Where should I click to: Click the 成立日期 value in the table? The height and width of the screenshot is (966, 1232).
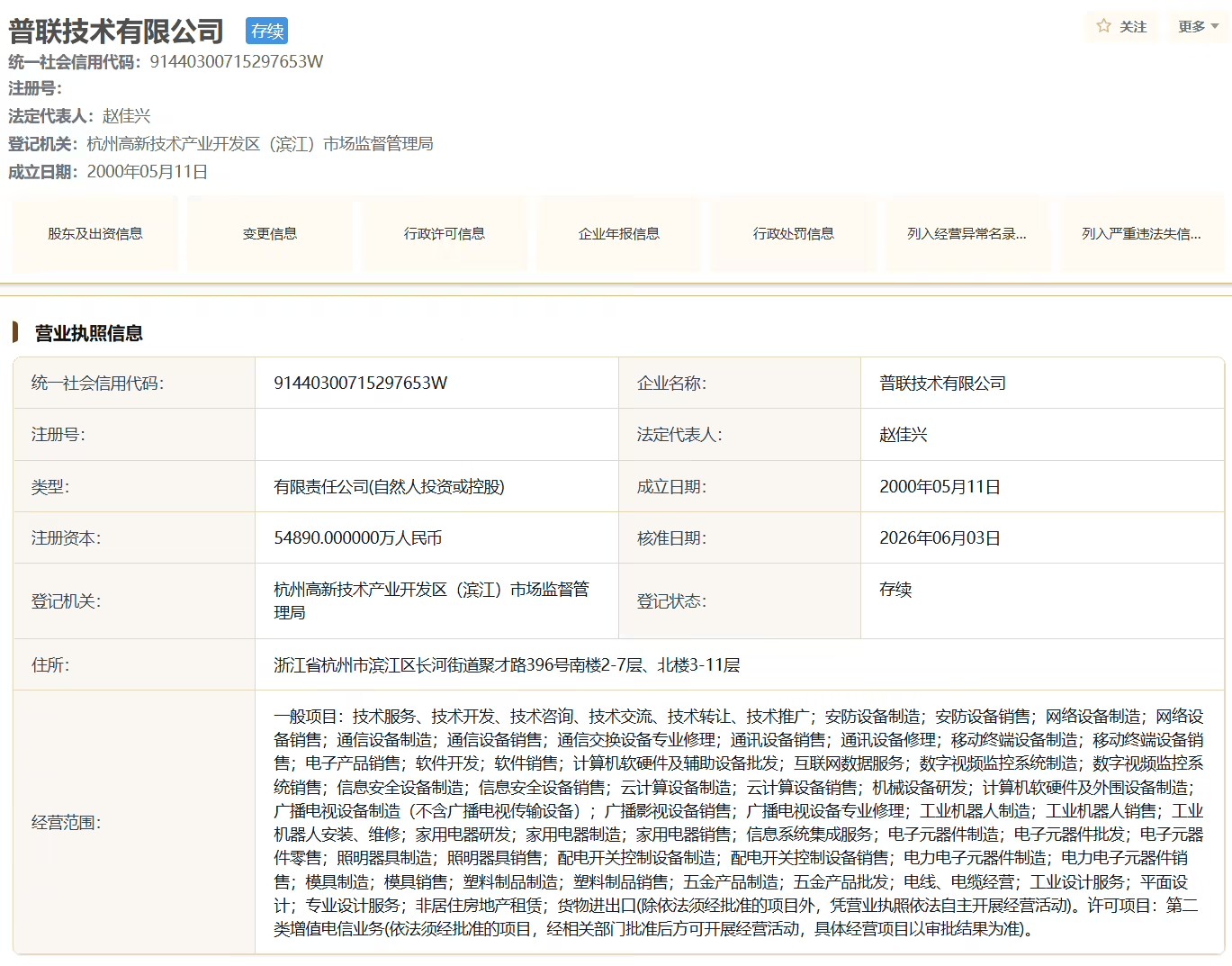pyautogui.click(x=940, y=486)
